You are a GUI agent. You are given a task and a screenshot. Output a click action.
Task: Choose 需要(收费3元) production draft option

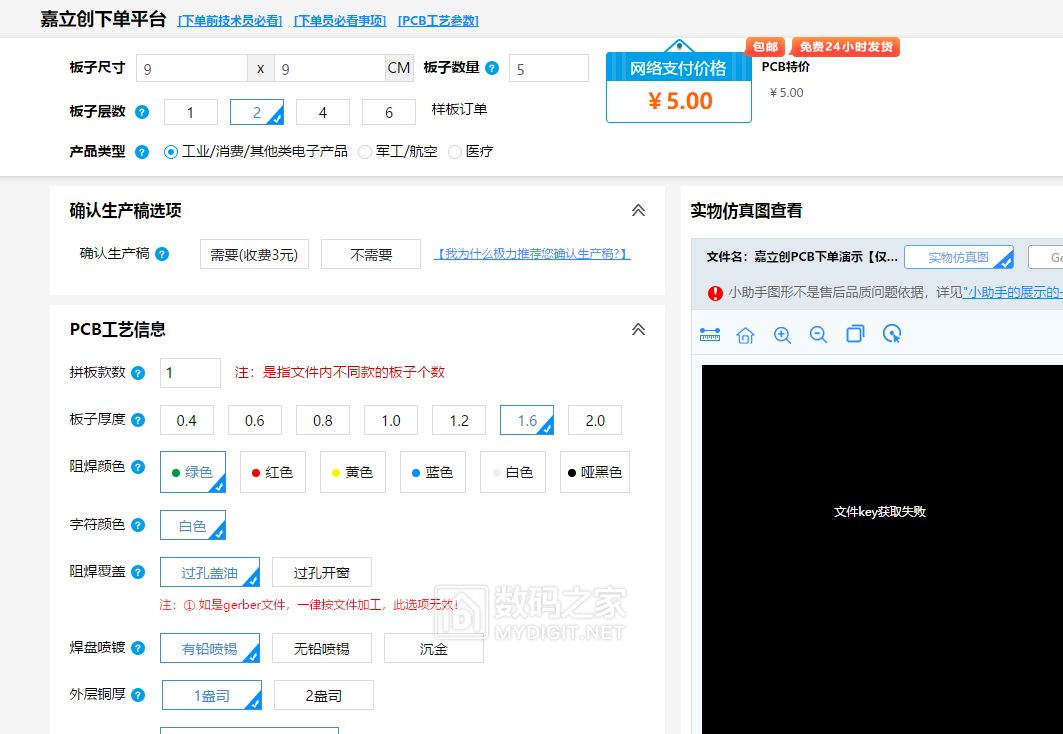point(254,254)
